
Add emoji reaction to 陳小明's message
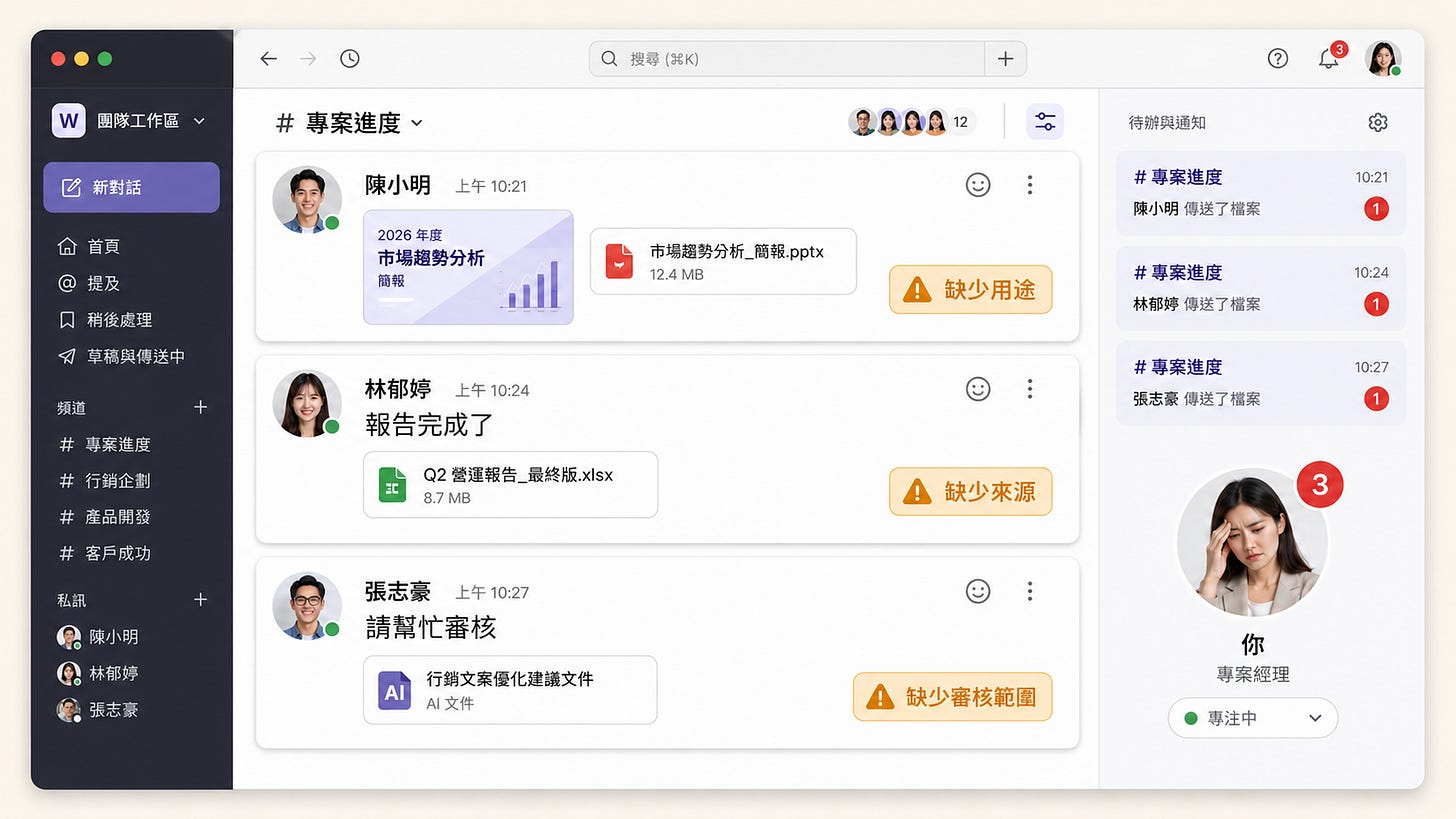coord(978,184)
